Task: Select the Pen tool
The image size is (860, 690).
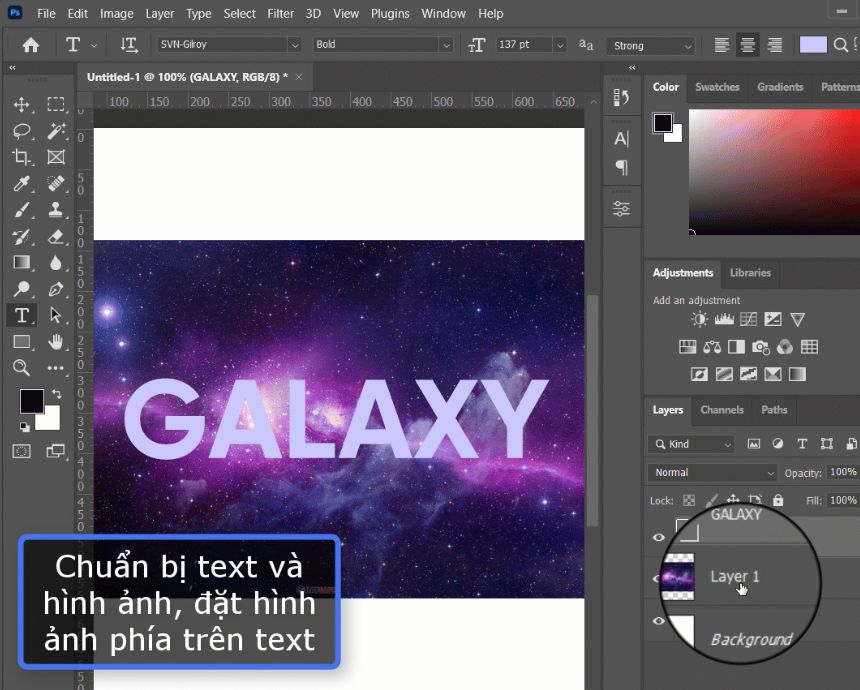Action: point(55,289)
